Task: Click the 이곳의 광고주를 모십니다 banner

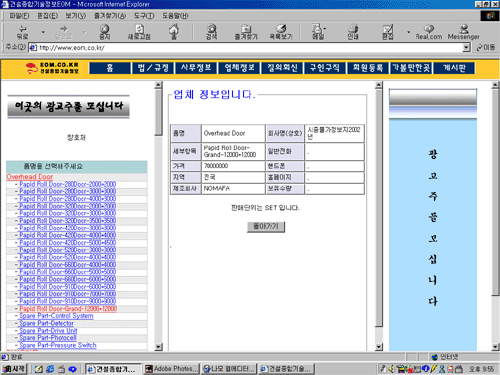Action: tap(68, 107)
